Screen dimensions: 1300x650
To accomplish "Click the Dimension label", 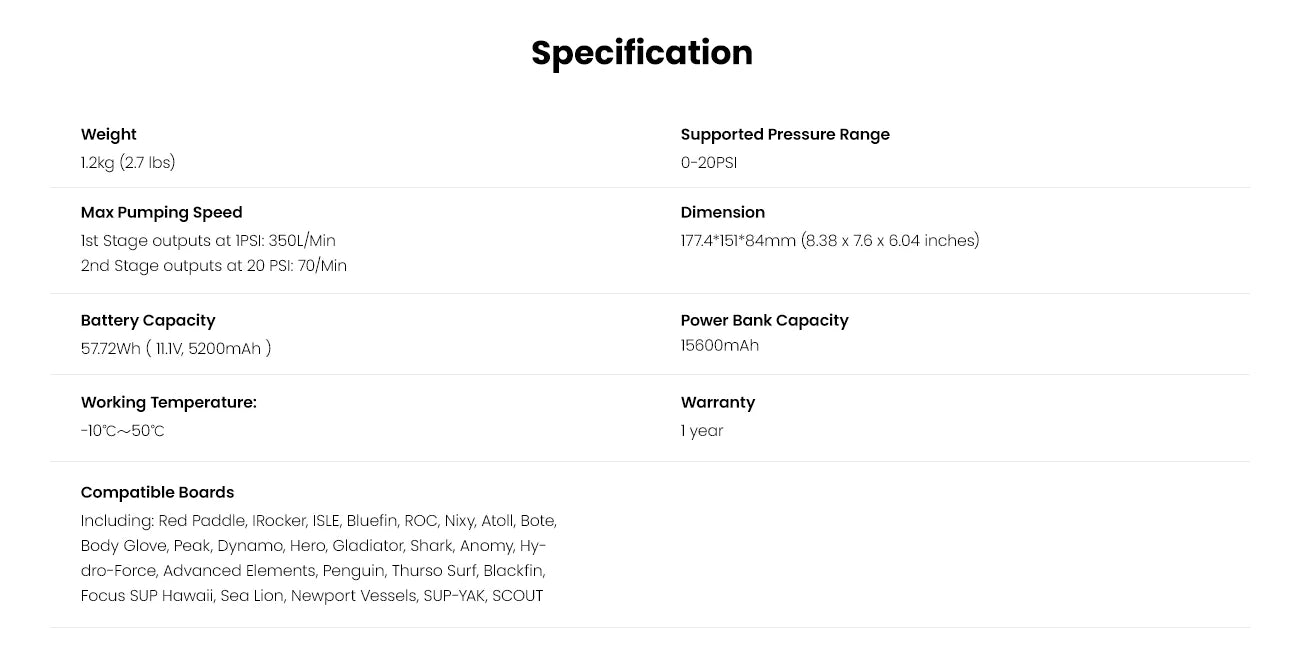I will (x=722, y=212).
